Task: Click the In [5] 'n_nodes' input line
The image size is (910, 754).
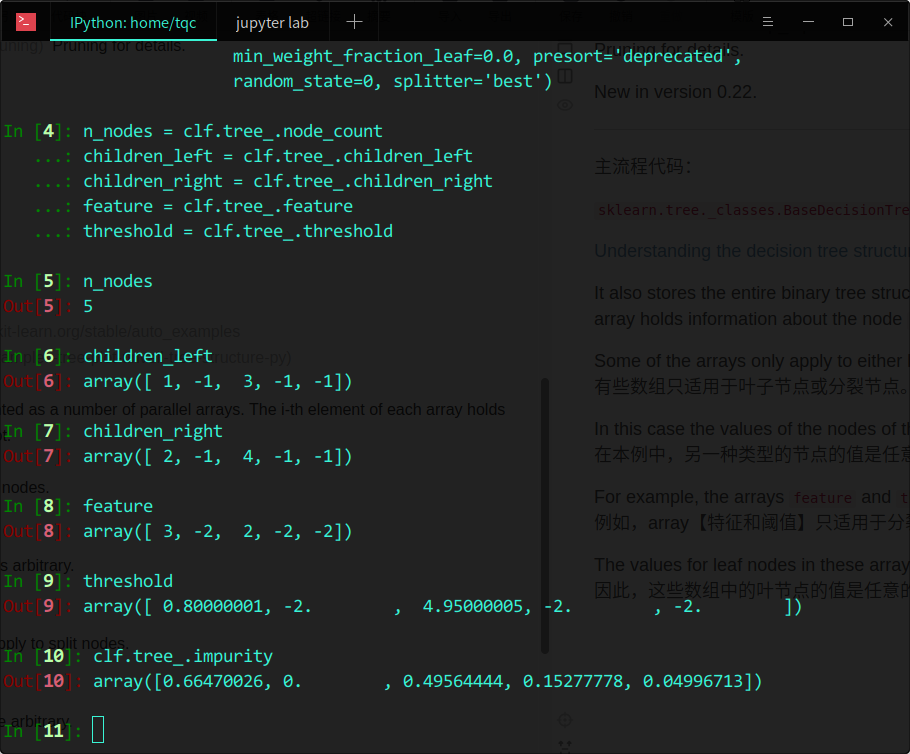Action: (x=118, y=282)
